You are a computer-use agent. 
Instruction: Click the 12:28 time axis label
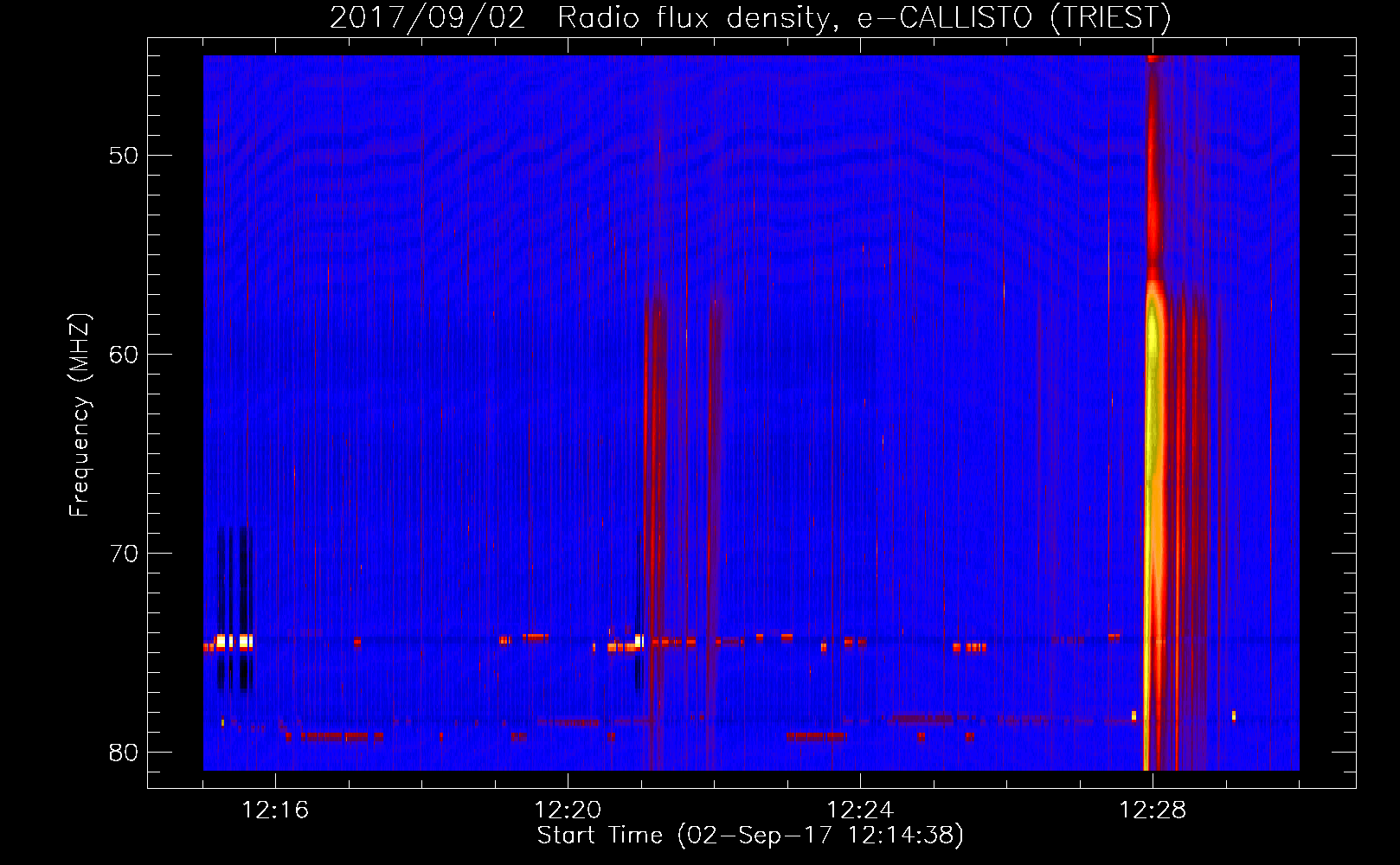[x=1153, y=811]
